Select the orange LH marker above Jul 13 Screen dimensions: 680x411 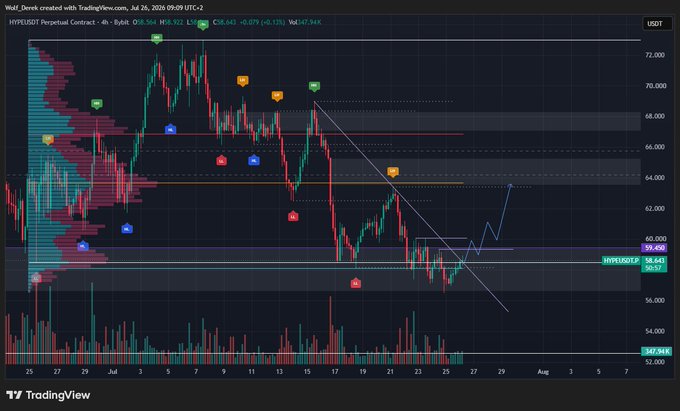click(x=277, y=95)
